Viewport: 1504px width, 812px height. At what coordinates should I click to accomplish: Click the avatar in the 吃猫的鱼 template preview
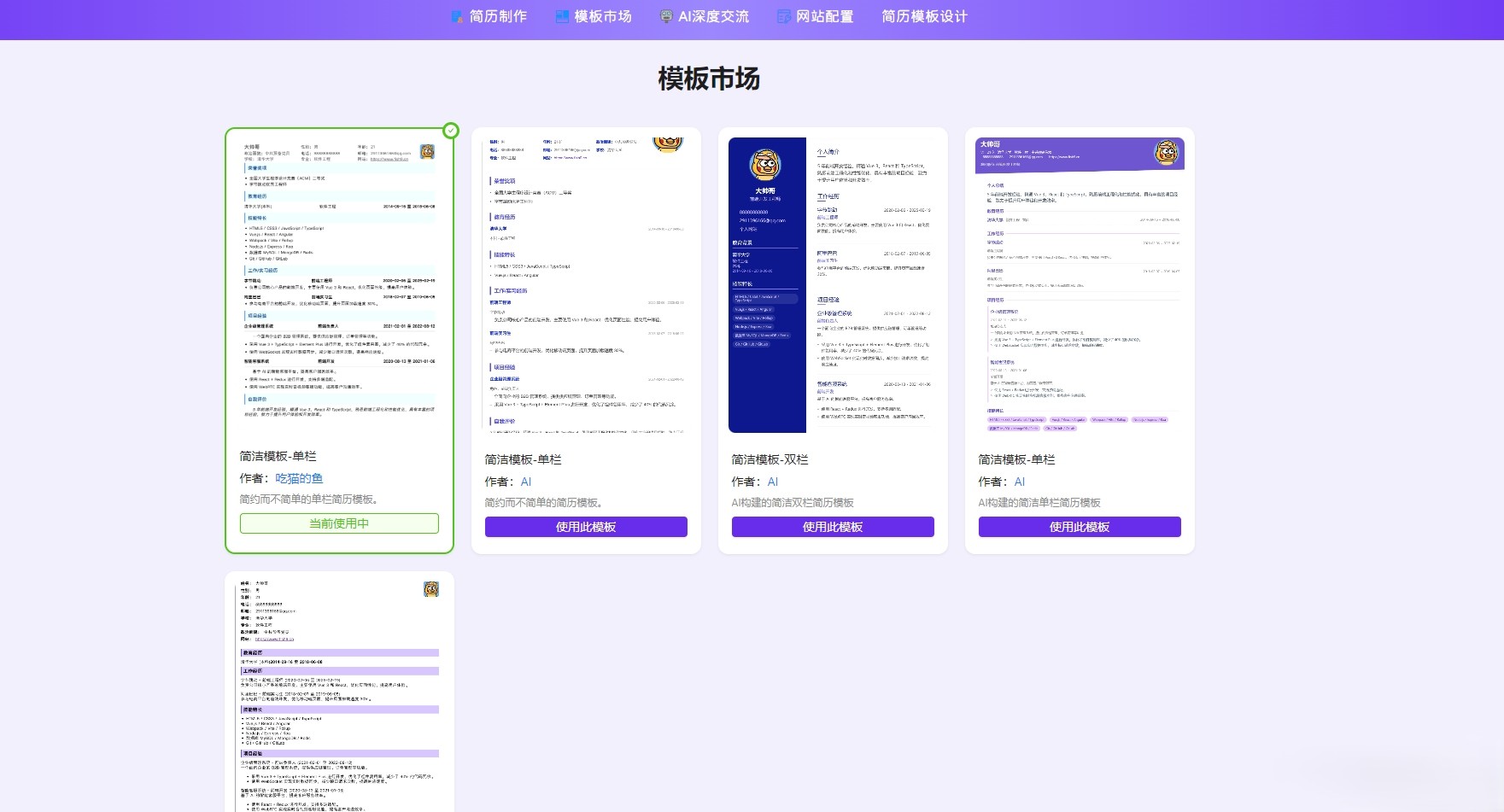click(x=427, y=152)
